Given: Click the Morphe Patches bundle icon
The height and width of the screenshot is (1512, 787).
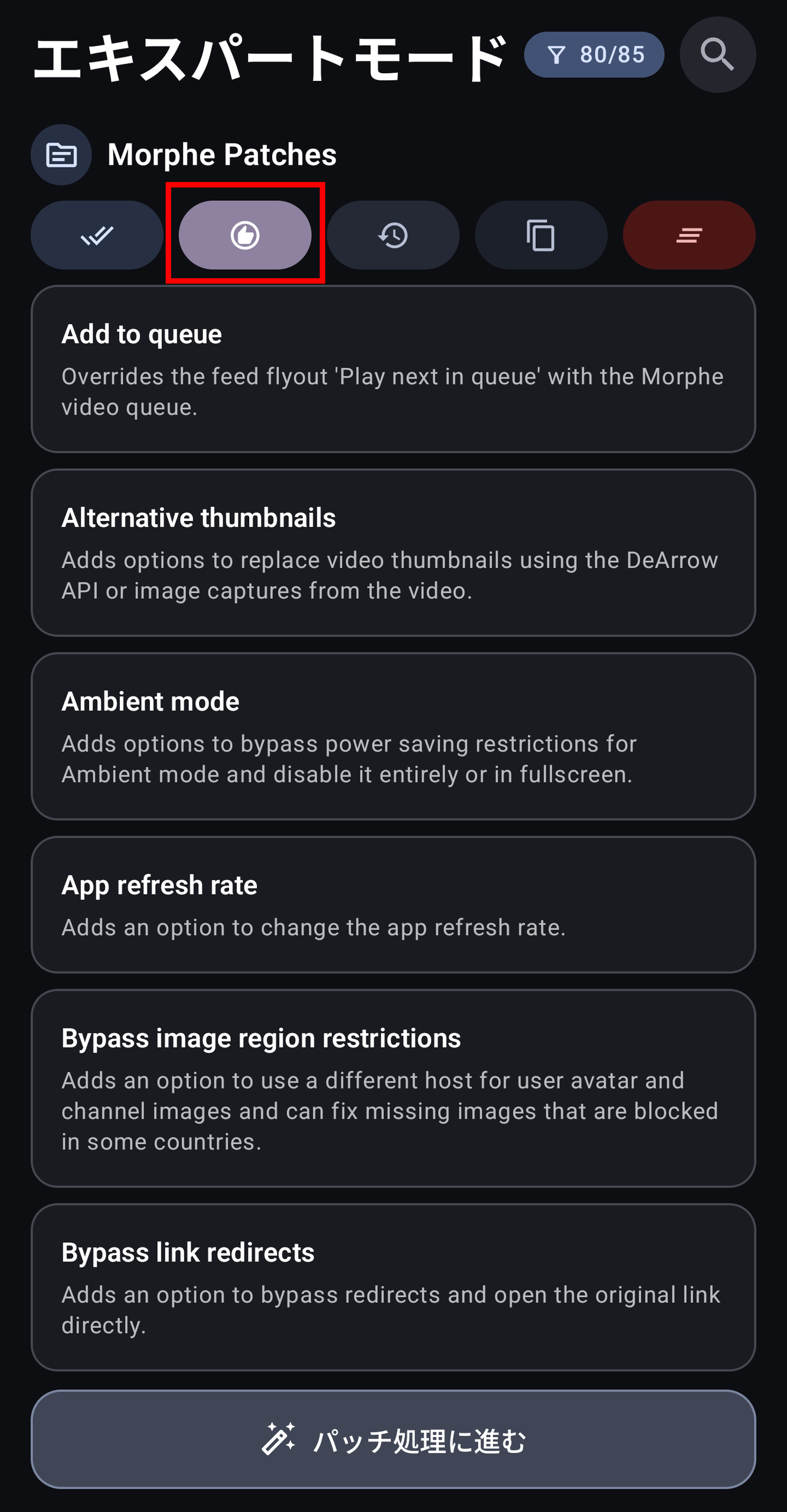Looking at the screenshot, I should [61, 155].
